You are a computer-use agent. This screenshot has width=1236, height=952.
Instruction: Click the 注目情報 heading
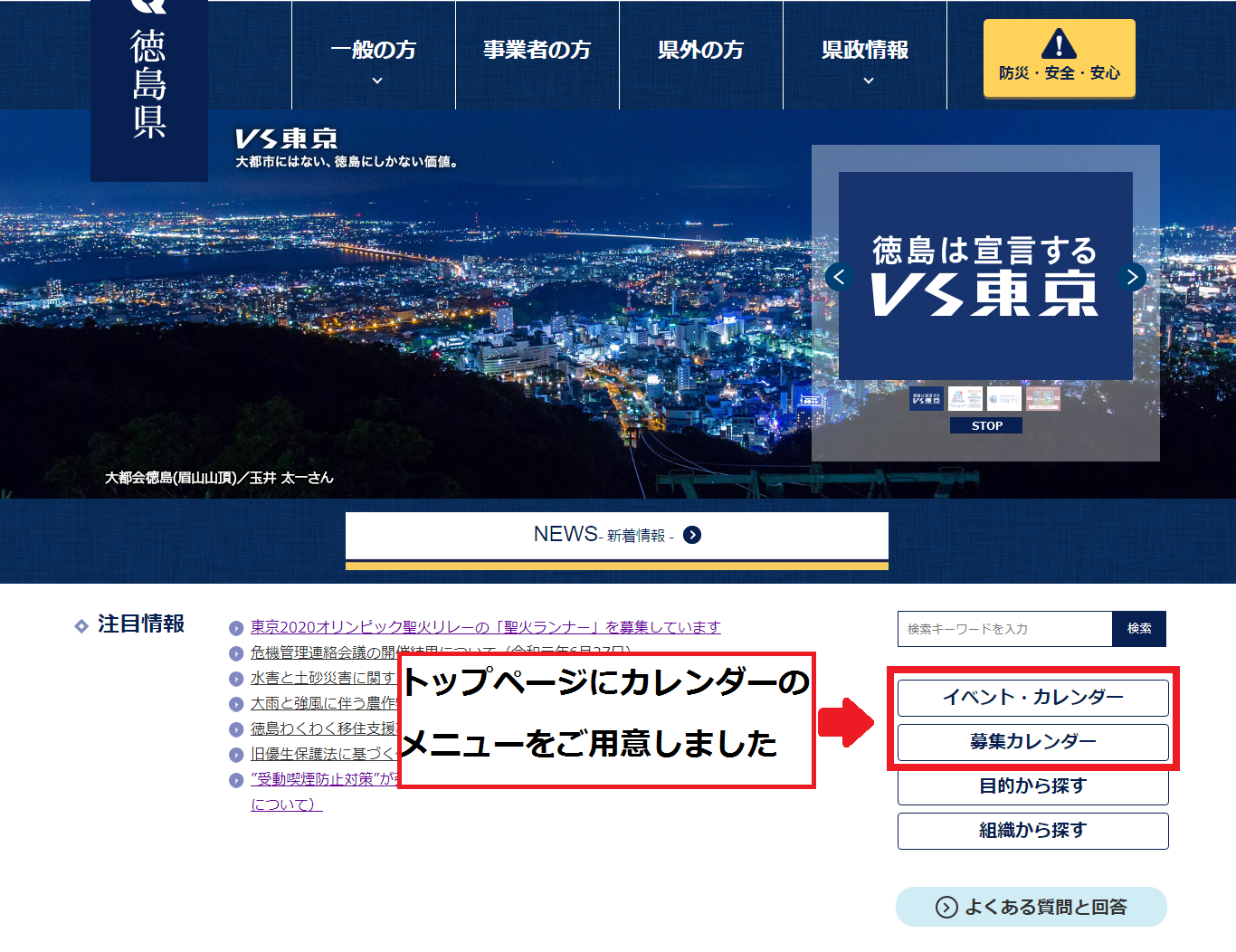click(x=141, y=624)
